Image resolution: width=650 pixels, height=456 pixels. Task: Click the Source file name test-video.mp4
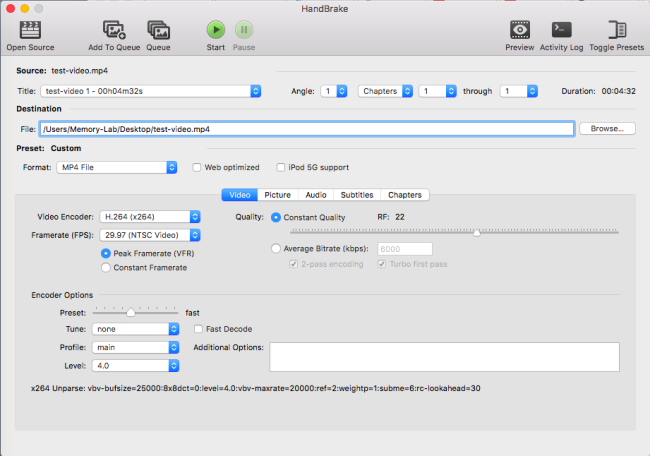pos(80,71)
